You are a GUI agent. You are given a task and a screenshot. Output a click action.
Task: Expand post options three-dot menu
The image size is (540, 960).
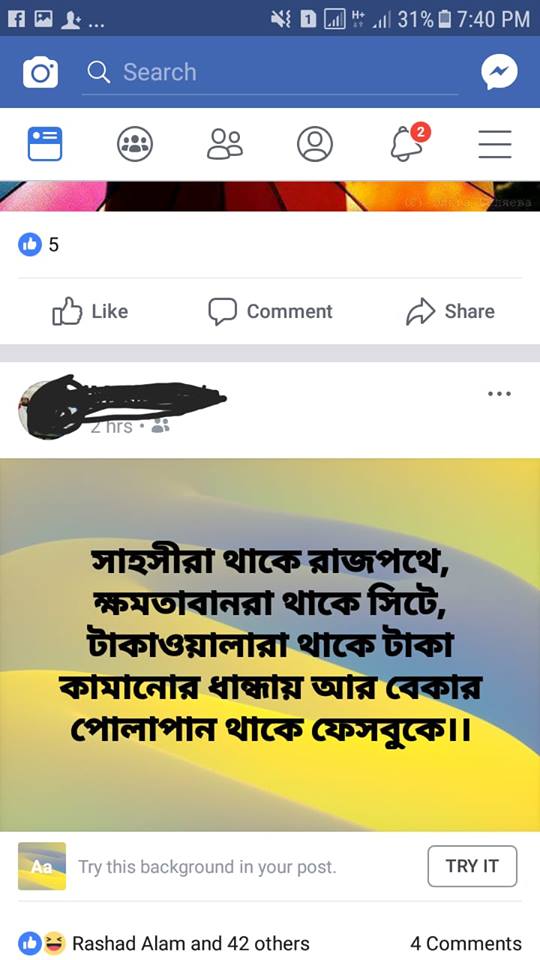coord(499,394)
